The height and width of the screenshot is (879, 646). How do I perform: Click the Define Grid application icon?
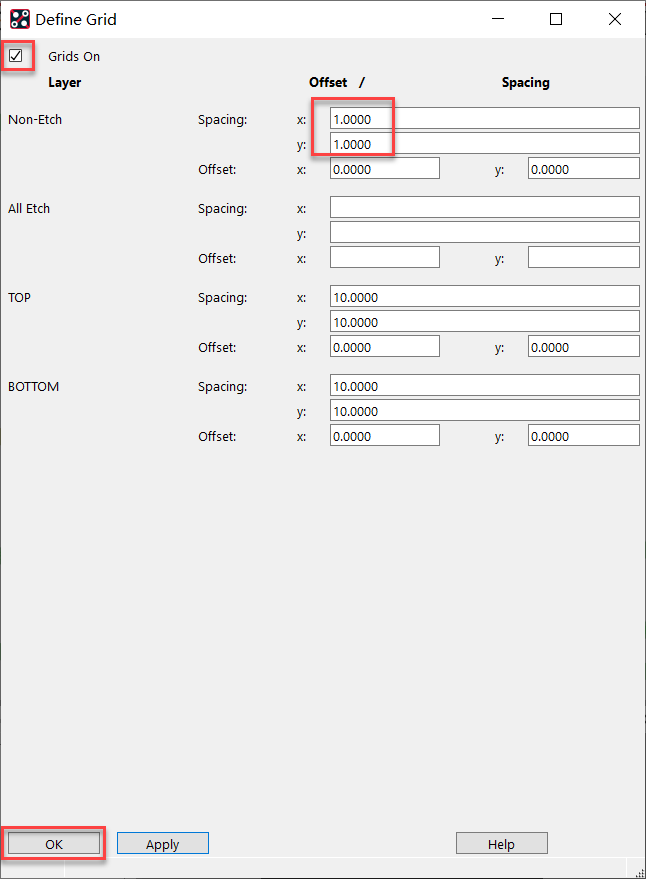point(19,19)
